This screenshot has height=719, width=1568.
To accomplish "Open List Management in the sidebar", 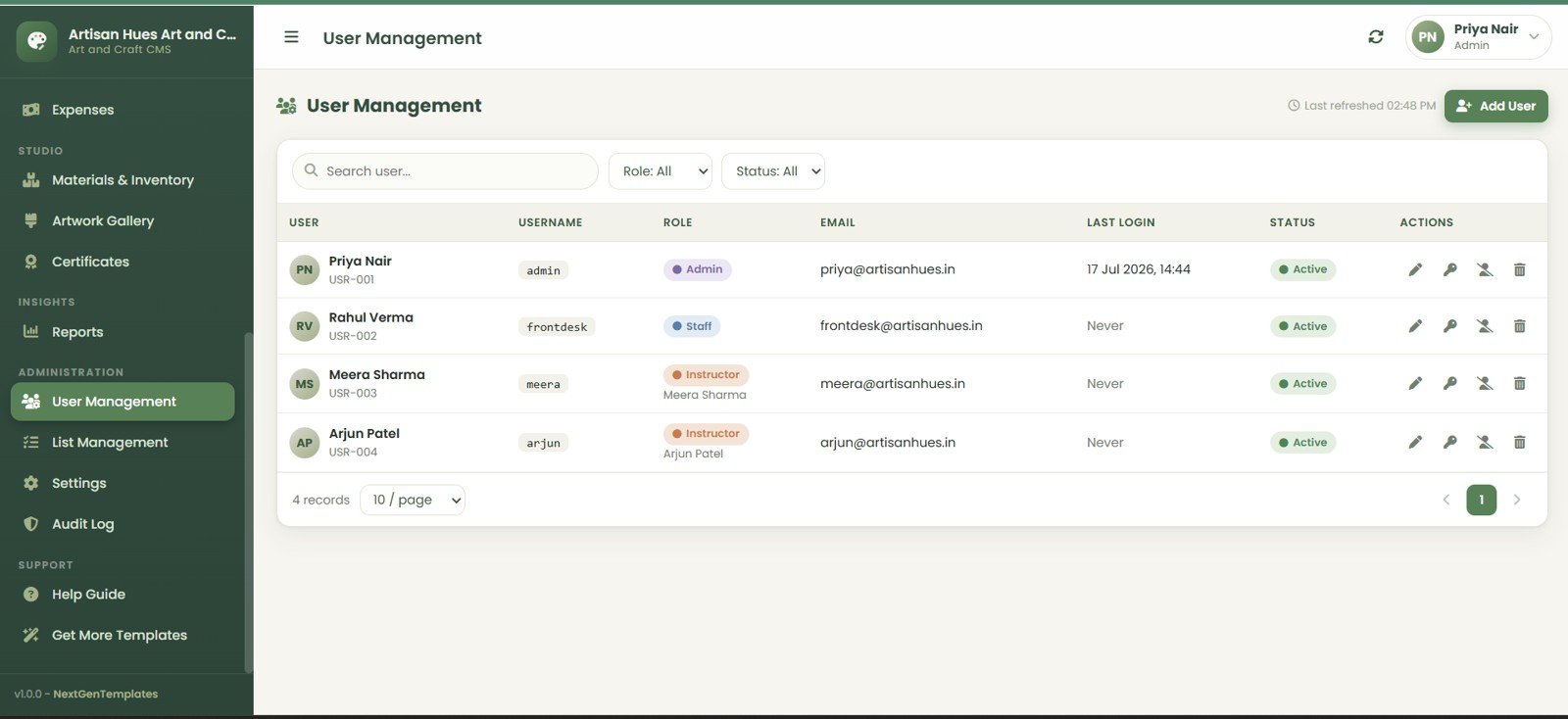I will [x=122, y=443].
